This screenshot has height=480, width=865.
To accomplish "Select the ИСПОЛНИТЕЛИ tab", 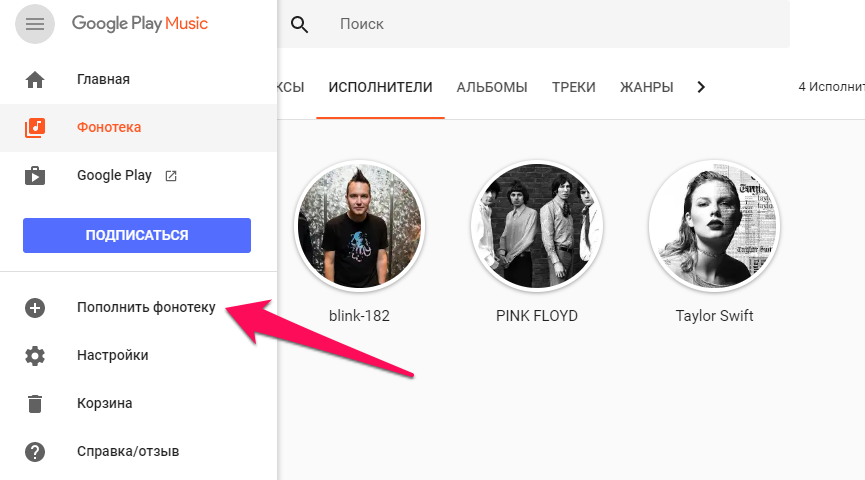I will 380,87.
